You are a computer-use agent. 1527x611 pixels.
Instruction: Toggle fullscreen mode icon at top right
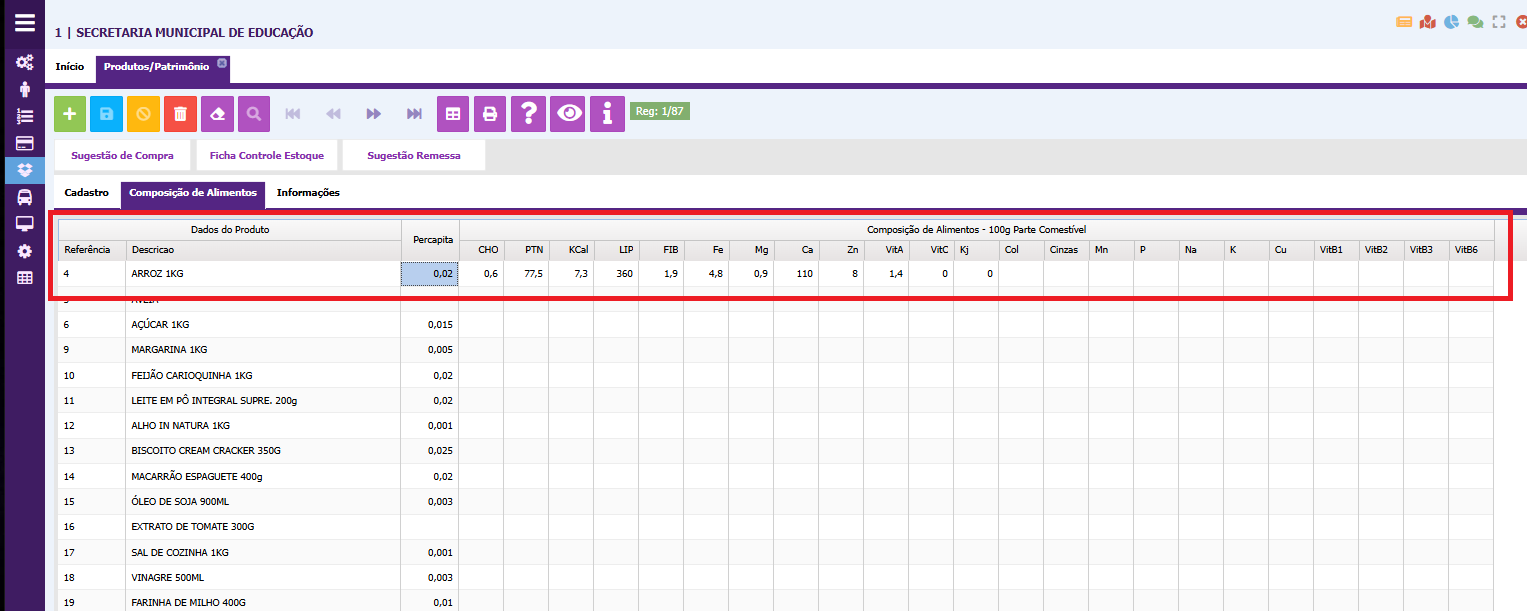click(1498, 22)
